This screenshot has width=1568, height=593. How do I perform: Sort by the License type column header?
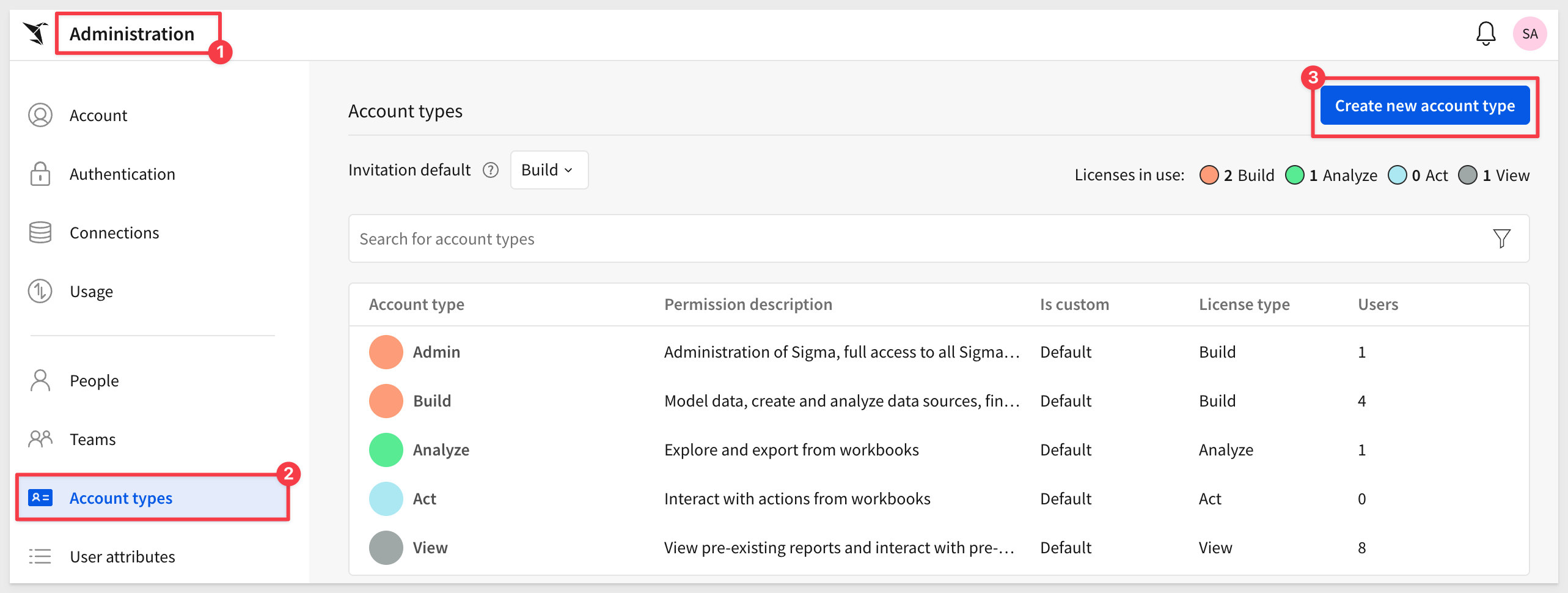click(1244, 304)
